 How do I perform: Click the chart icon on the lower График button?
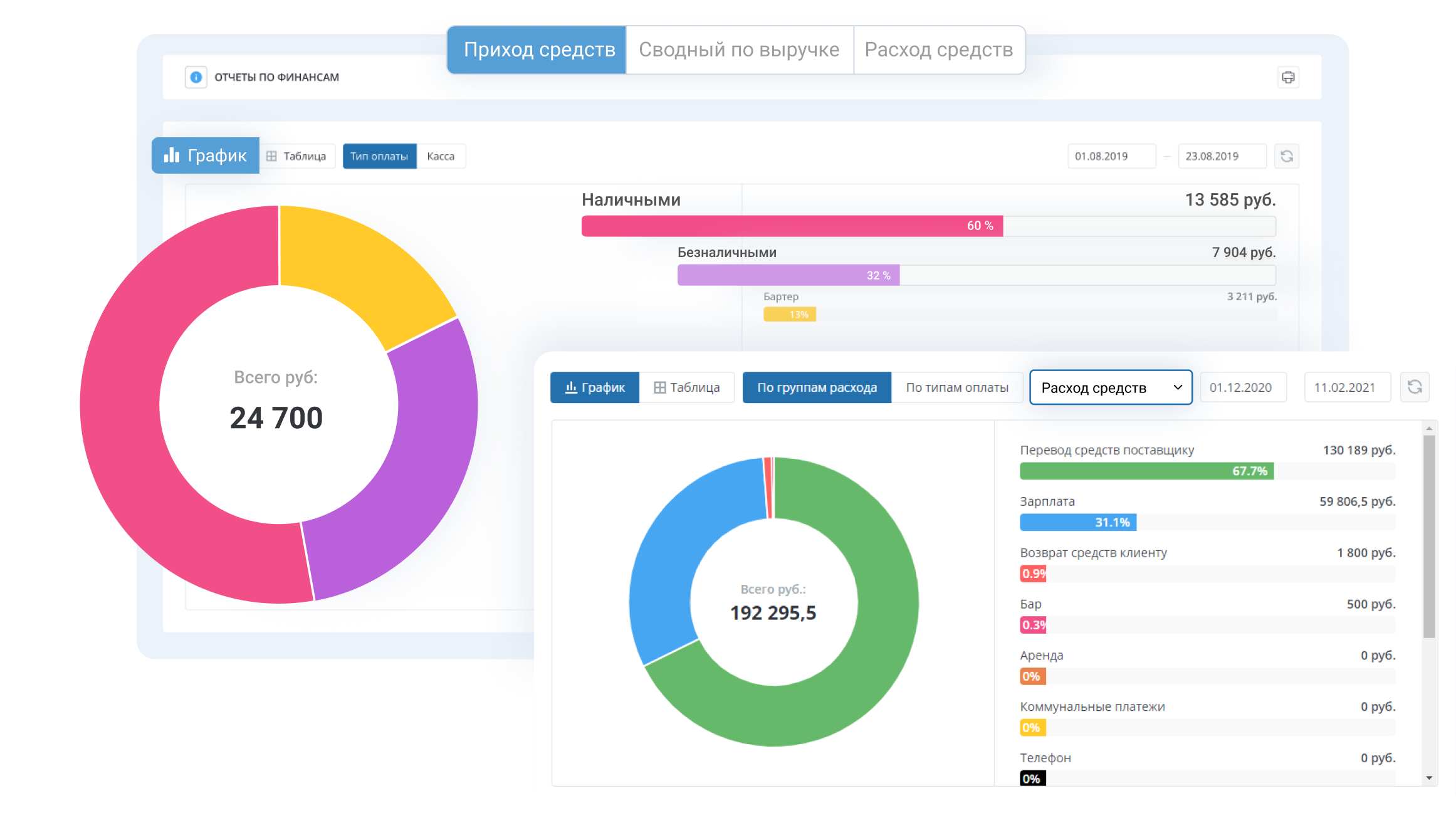[572, 387]
